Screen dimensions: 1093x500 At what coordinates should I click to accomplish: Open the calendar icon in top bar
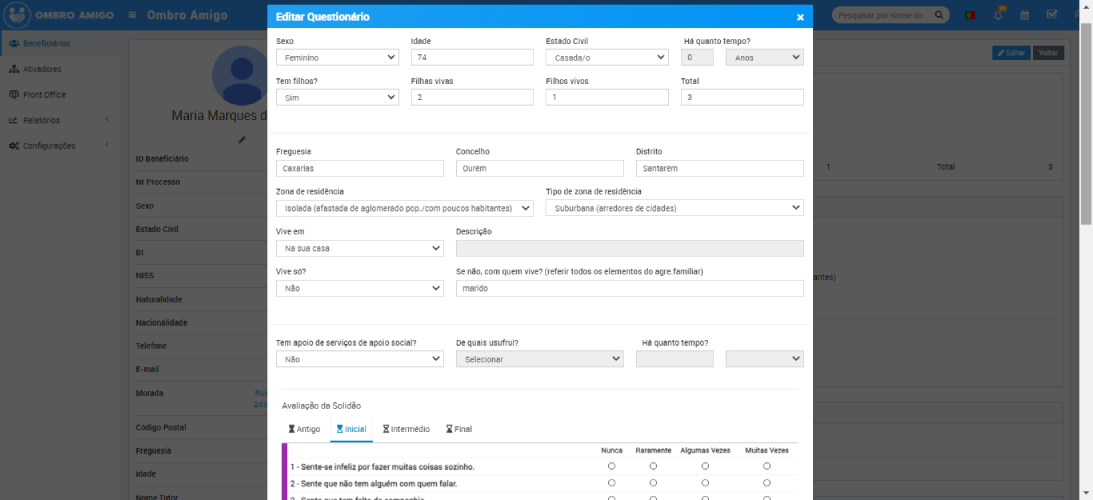coord(1024,15)
